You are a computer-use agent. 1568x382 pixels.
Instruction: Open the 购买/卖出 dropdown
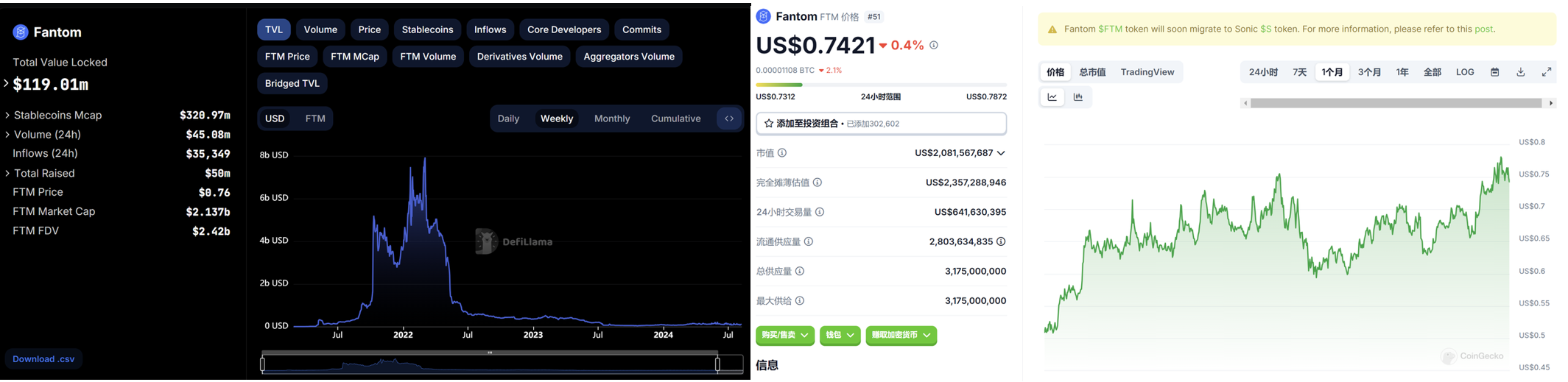(784, 336)
